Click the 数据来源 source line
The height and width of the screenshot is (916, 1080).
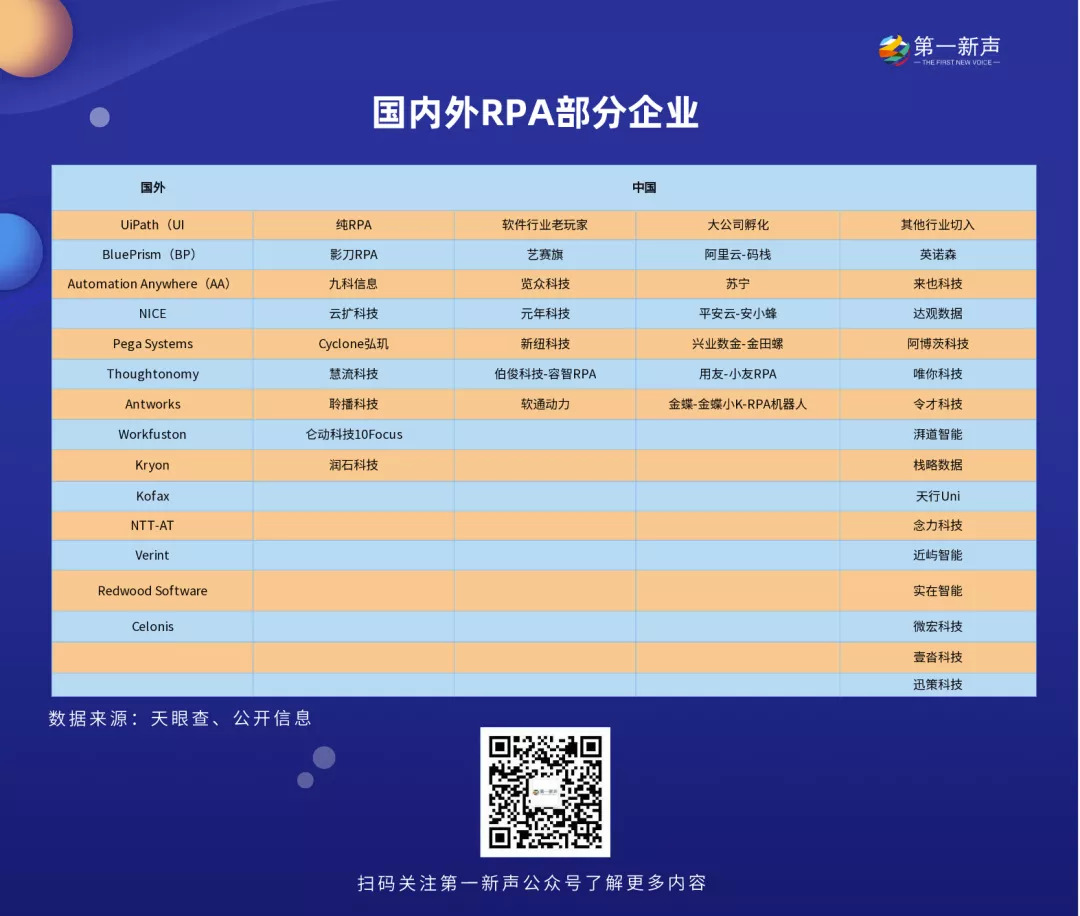point(180,718)
